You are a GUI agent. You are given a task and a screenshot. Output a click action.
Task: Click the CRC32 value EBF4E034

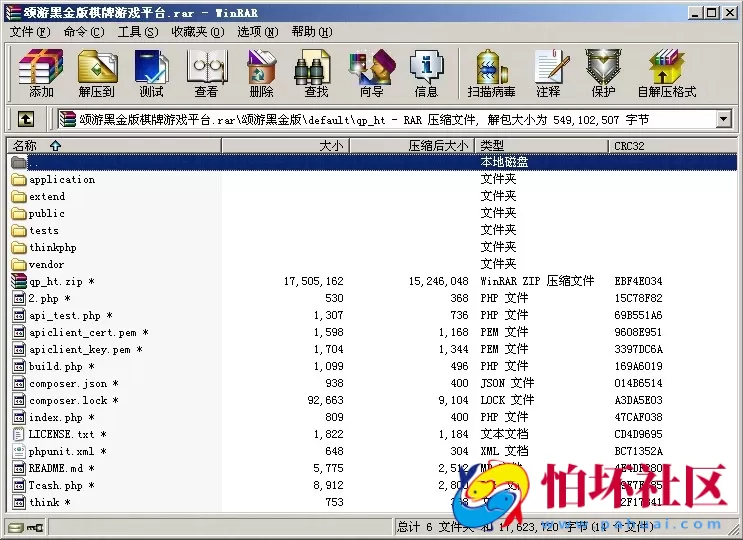click(638, 281)
